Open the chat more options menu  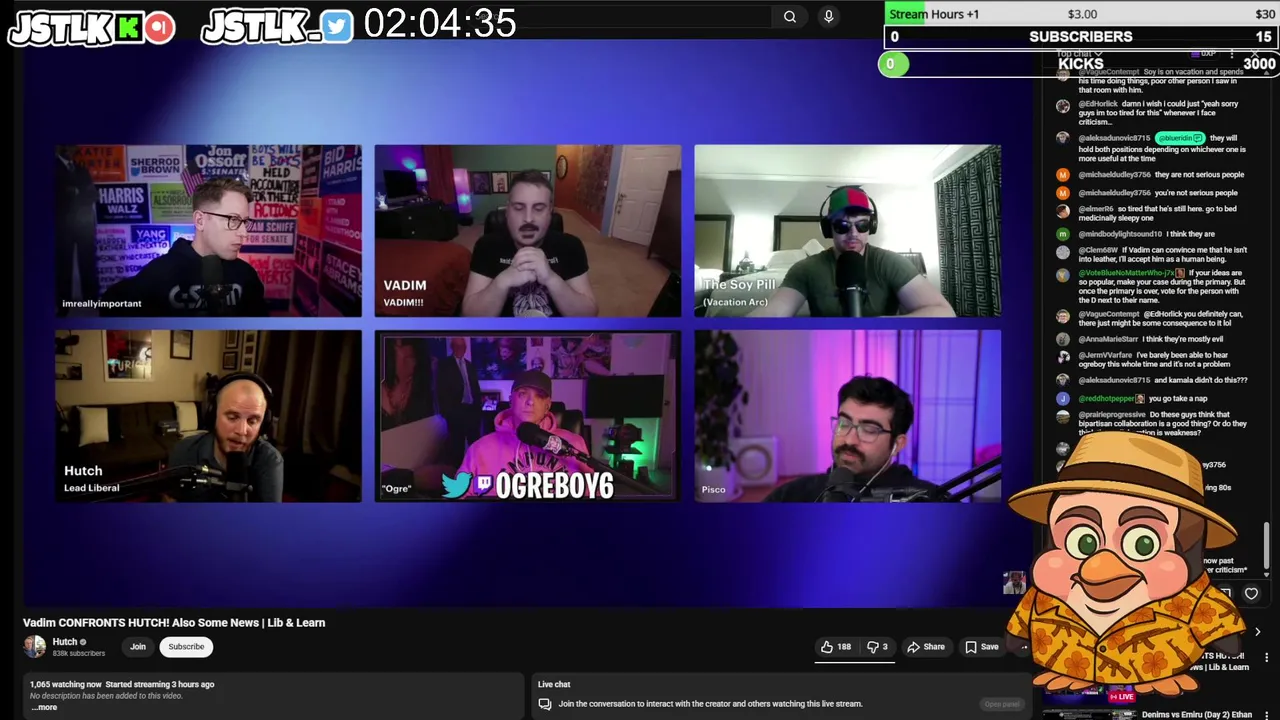click(x=1233, y=54)
